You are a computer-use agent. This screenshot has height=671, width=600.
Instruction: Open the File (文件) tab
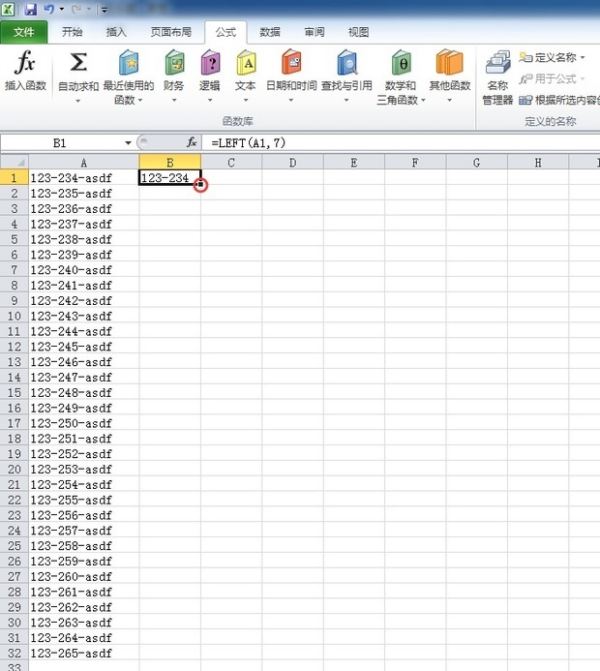pyautogui.click(x=24, y=32)
